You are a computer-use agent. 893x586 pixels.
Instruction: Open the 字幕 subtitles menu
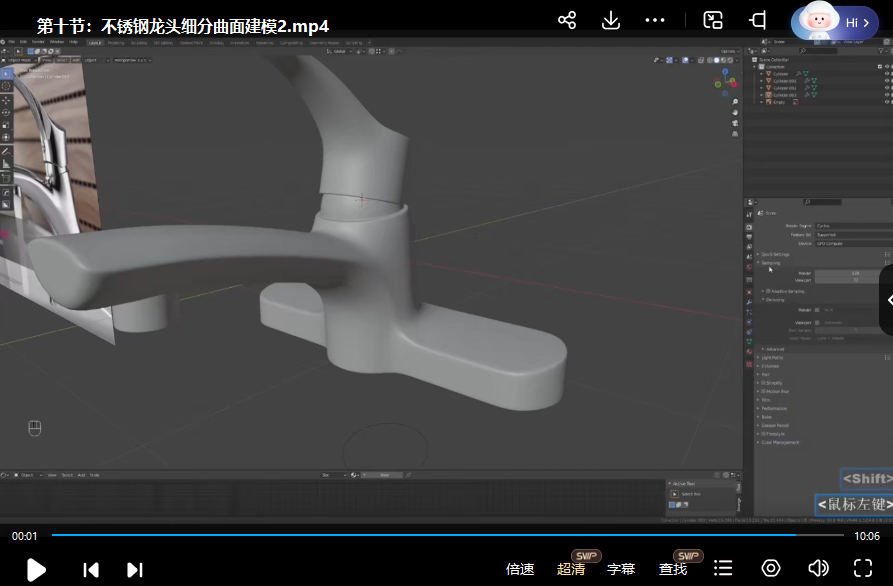coord(621,569)
